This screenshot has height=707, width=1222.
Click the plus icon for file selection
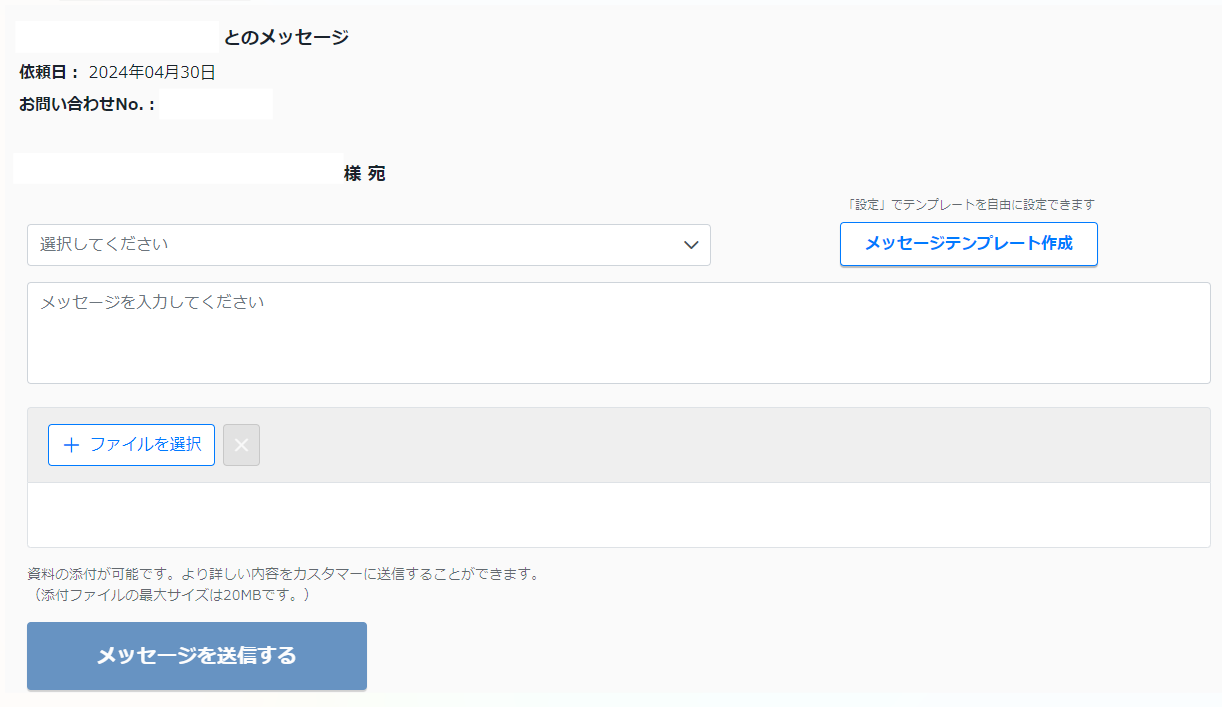point(71,445)
